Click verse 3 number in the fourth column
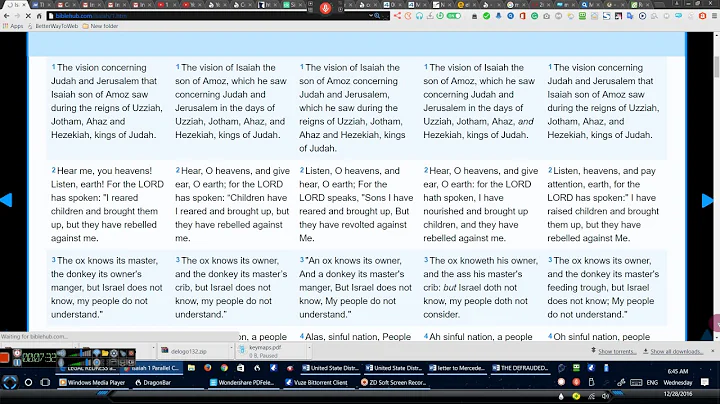Viewport: 720px width, 404px height. pos(426,260)
